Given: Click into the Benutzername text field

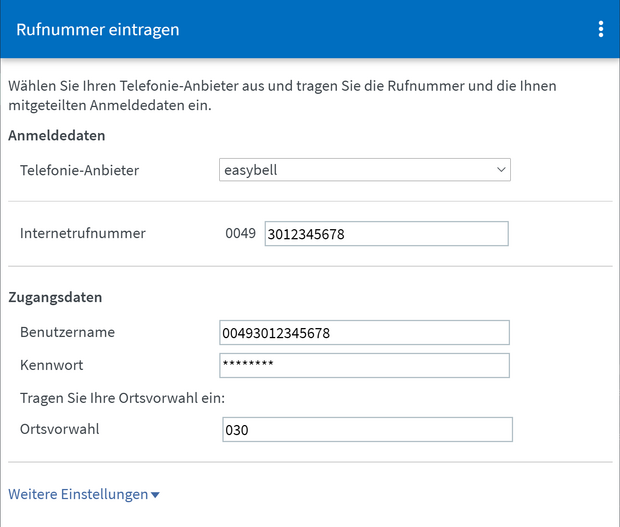Looking at the screenshot, I should tap(364, 332).
